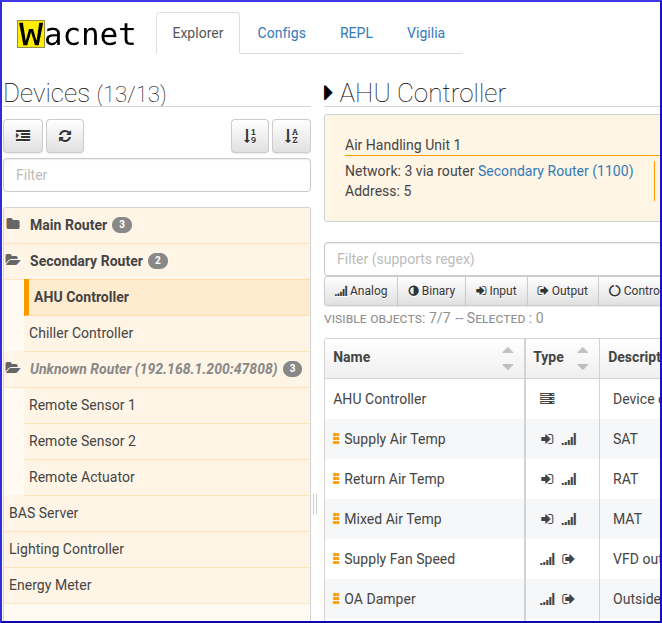
Task: Toggle the Analog object filter
Action: [360, 291]
